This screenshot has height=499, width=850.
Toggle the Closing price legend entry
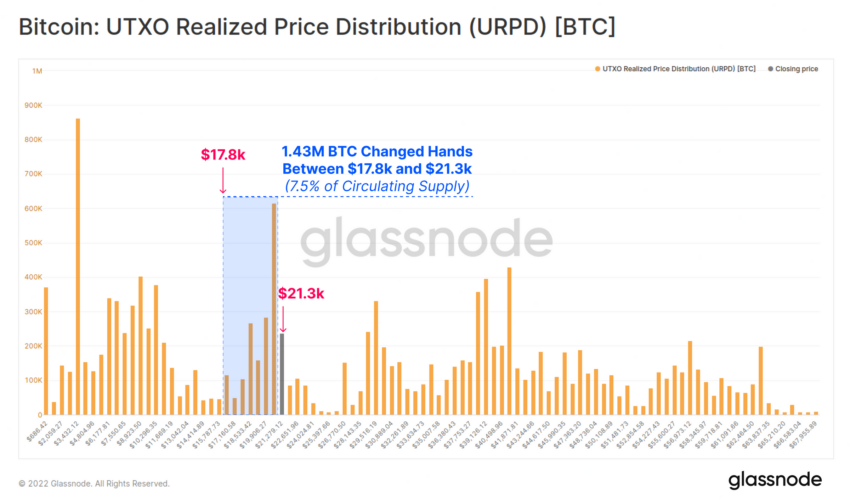point(793,69)
